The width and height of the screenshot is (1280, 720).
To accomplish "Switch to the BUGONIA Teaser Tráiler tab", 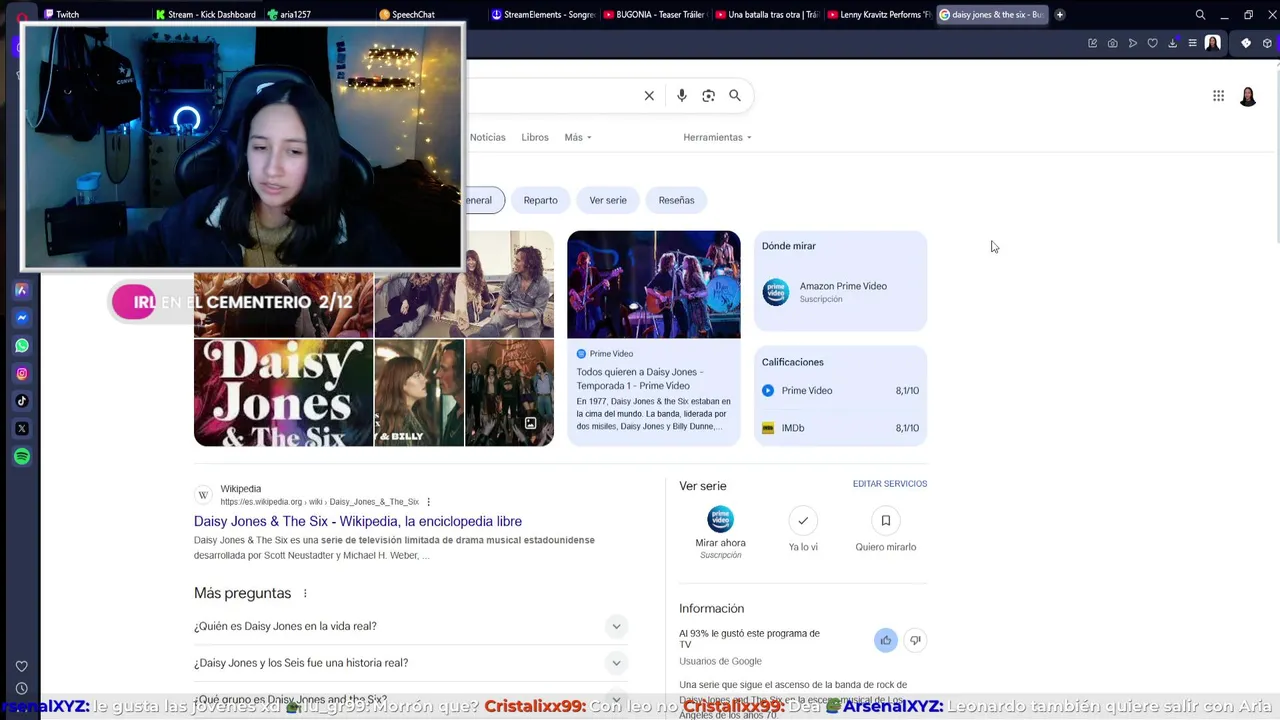I will (x=655, y=15).
